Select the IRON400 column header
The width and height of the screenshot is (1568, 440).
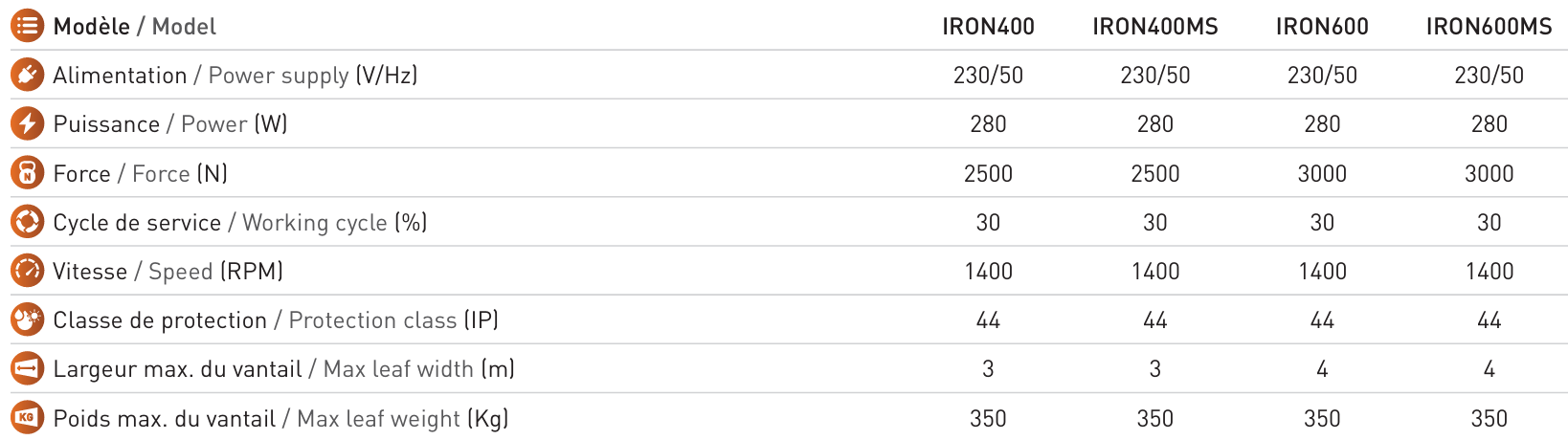click(x=988, y=27)
